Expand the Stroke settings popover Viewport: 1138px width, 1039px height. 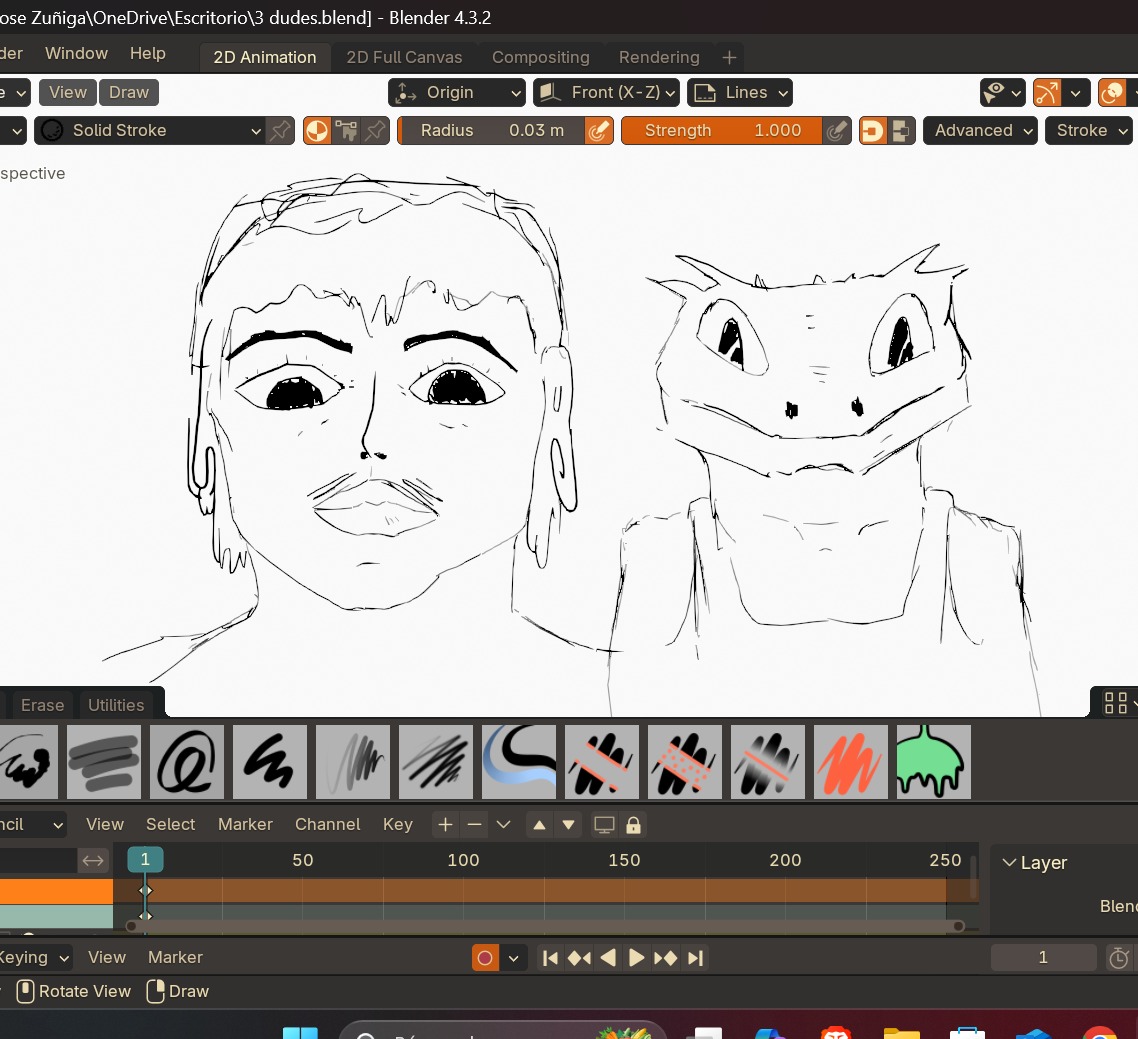click(x=1089, y=131)
